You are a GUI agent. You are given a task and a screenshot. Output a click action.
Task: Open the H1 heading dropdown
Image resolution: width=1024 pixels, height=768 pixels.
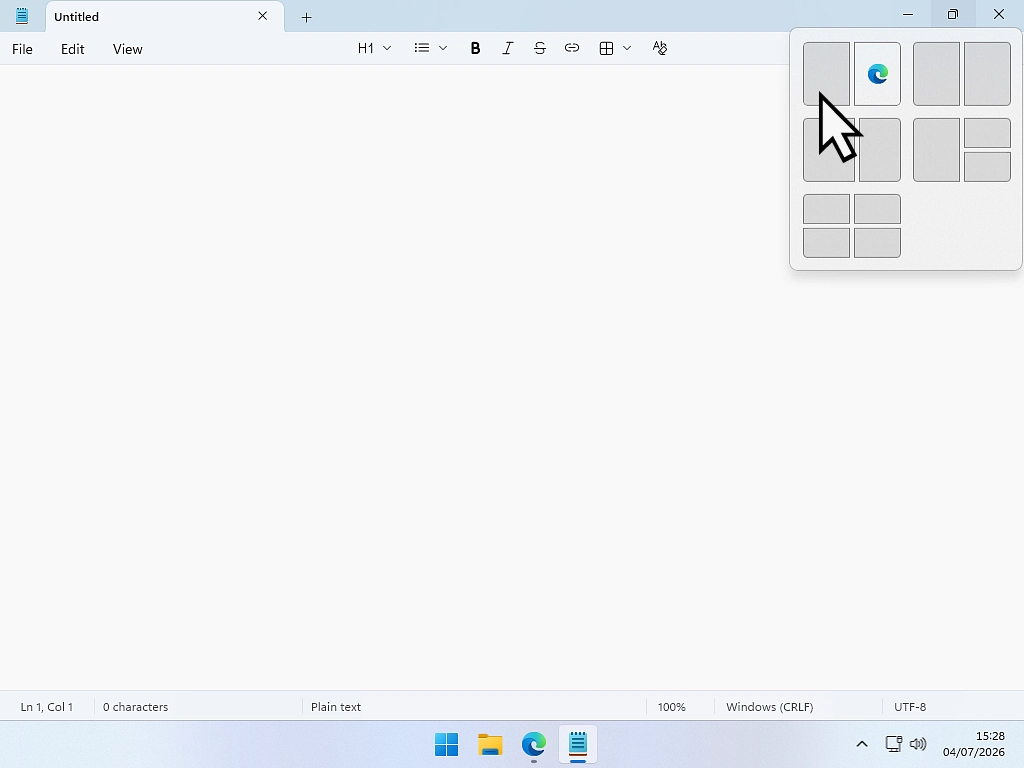(x=374, y=48)
